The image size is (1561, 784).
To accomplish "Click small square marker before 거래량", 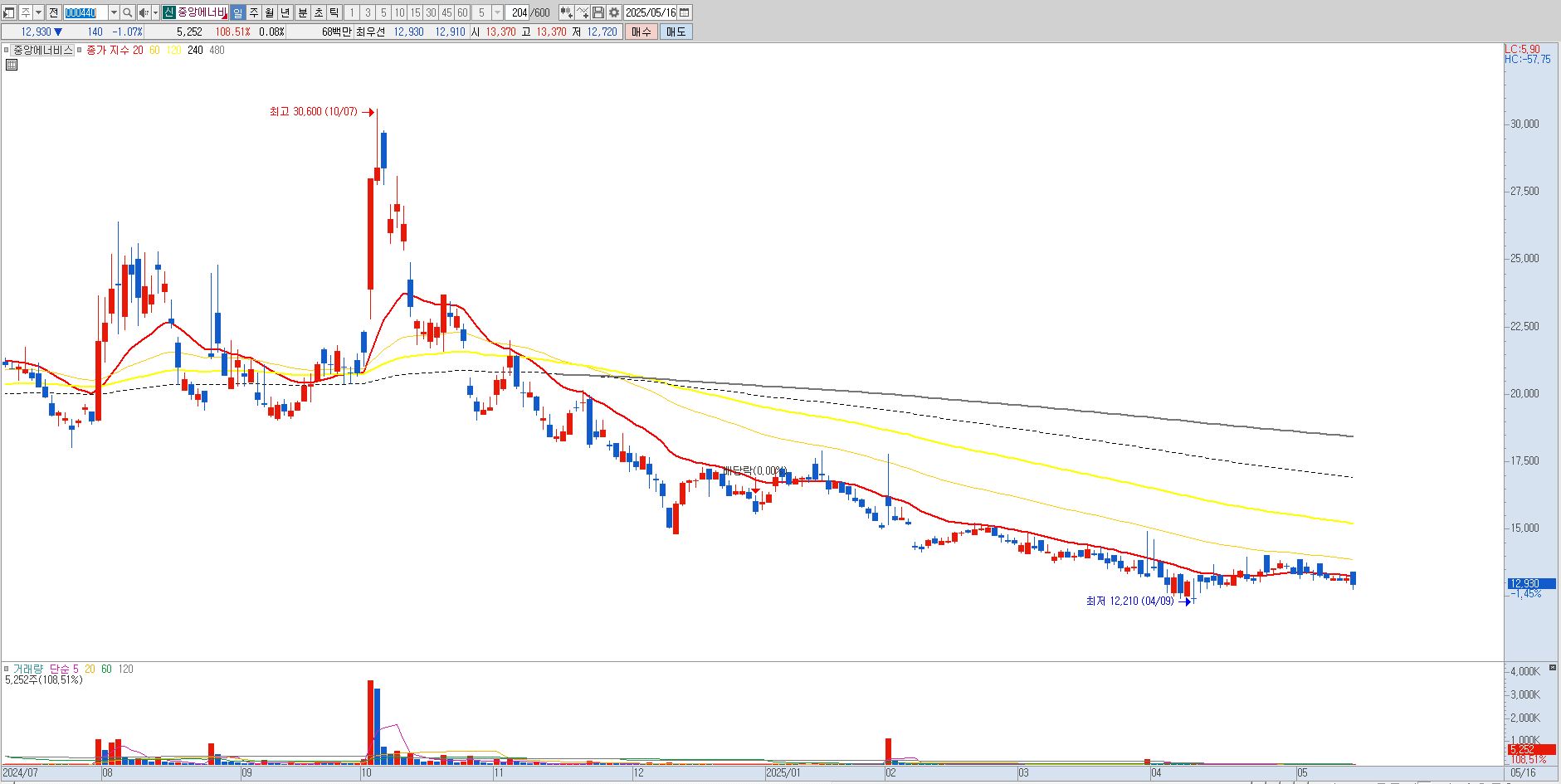I will [7, 669].
